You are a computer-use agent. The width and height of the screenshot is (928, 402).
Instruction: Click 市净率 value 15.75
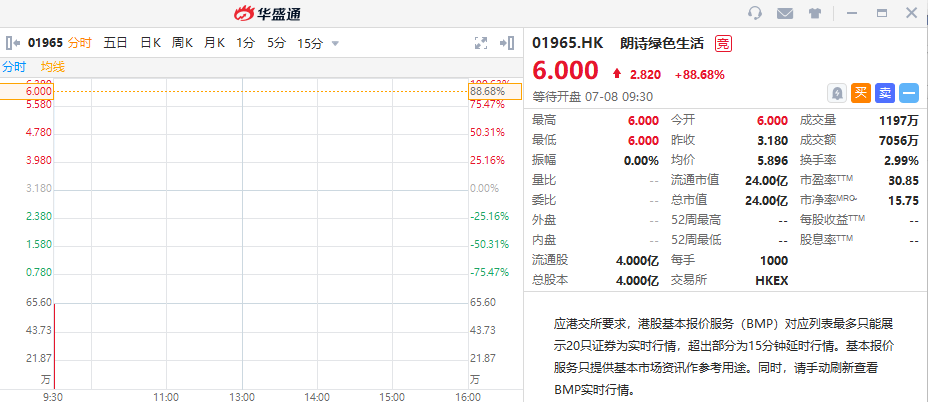point(903,201)
